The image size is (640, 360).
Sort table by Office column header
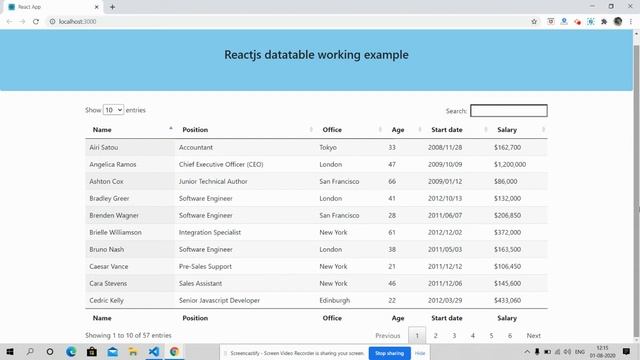[350, 130]
